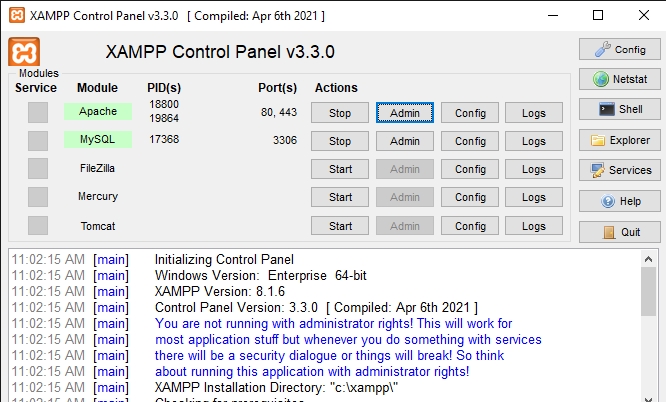Click the XAMPP logo icon in the header
666x402 pixels.
pyautogui.click(x=24, y=52)
